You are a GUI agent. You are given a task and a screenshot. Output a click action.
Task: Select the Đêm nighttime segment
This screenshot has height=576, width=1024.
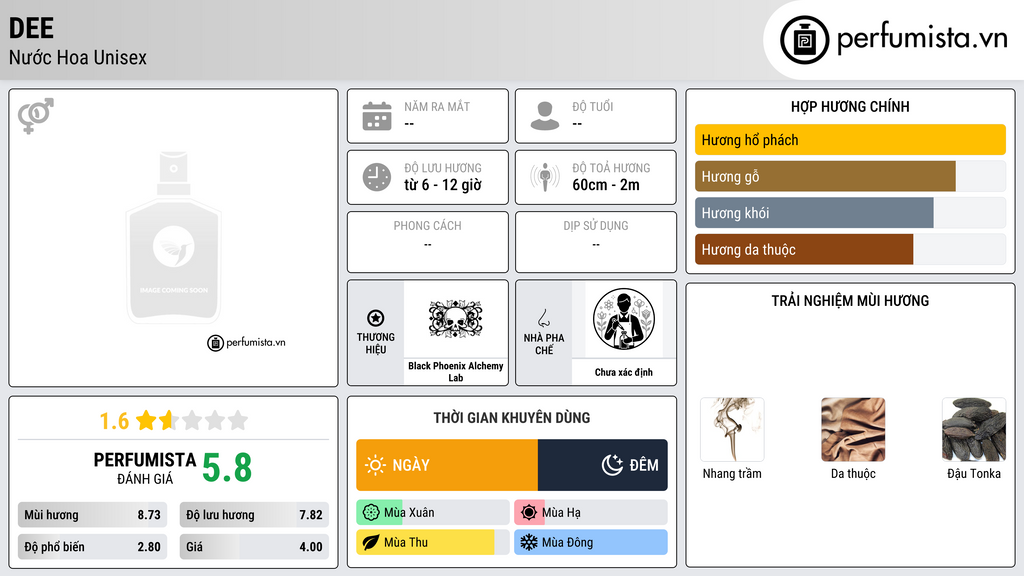click(603, 465)
